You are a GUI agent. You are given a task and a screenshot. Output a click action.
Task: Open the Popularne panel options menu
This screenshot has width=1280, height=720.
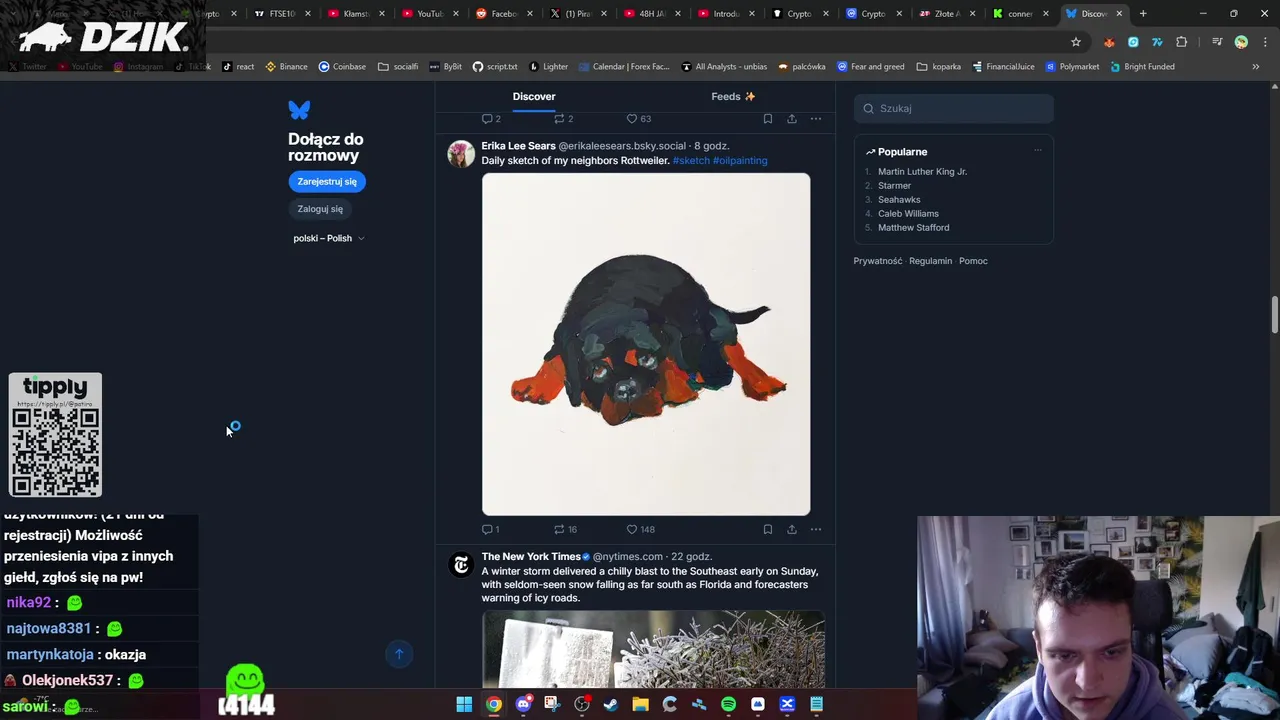tap(1037, 151)
